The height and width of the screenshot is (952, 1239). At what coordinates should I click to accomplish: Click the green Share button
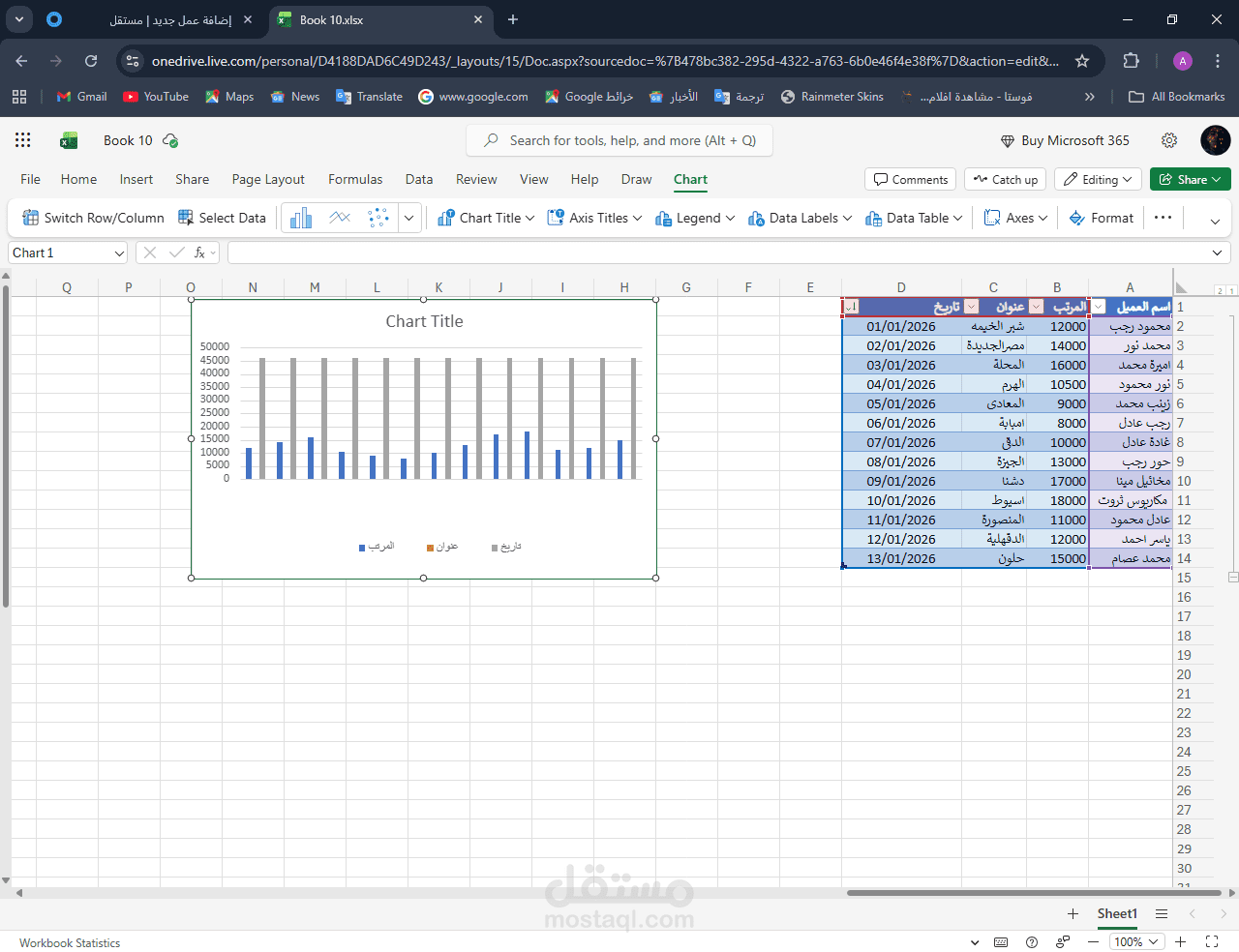click(1191, 179)
